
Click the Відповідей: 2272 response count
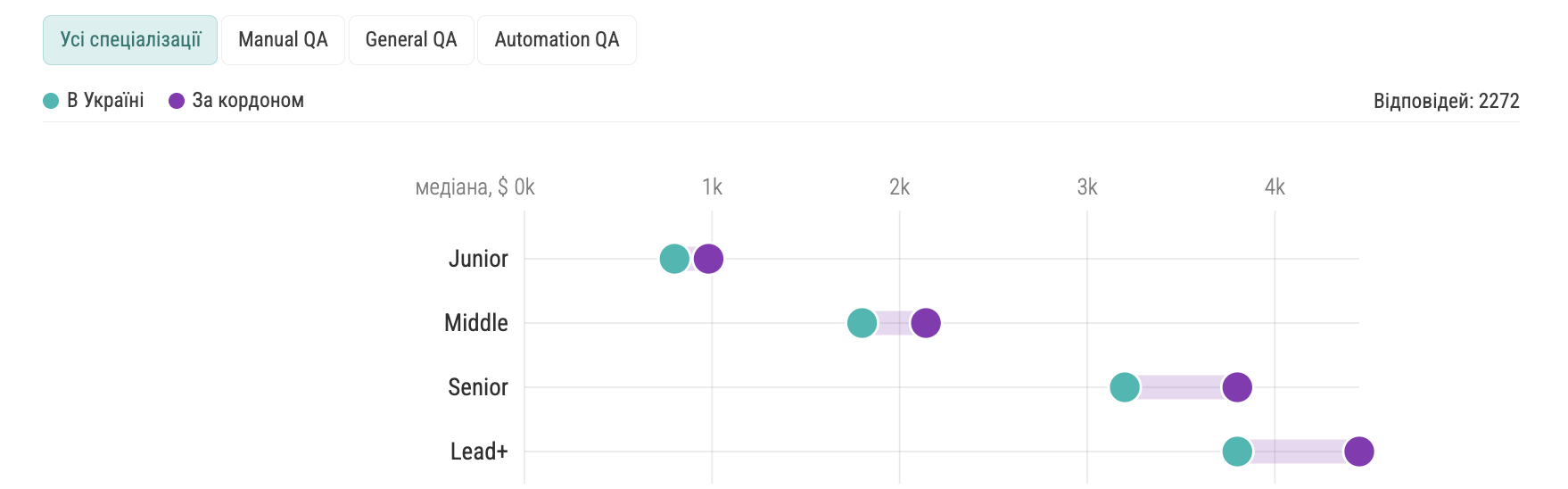tap(1446, 101)
